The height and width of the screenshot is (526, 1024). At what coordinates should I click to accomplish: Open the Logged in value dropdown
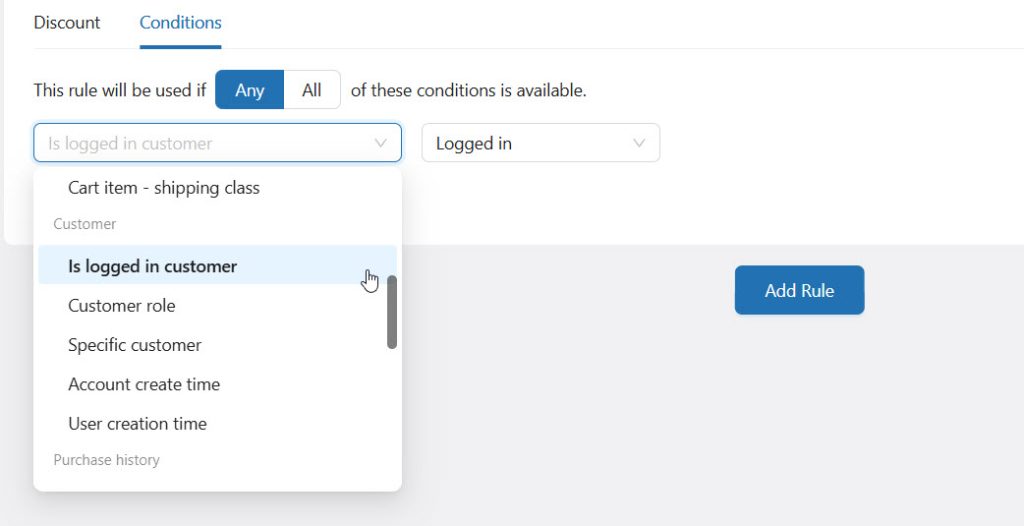pos(530,143)
